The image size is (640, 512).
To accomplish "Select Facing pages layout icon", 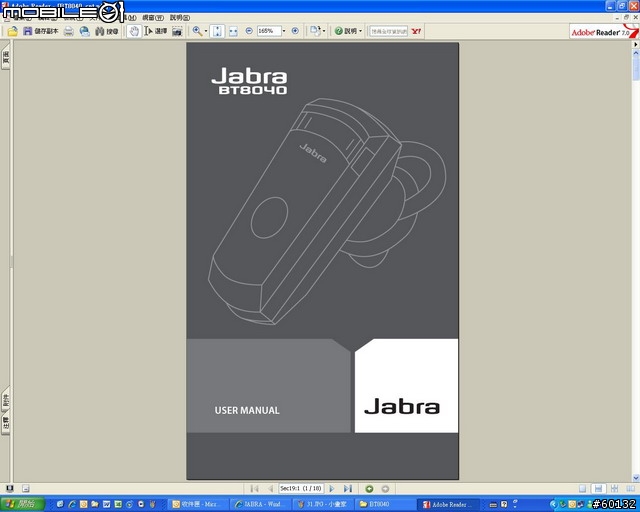I will [x=631, y=489].
